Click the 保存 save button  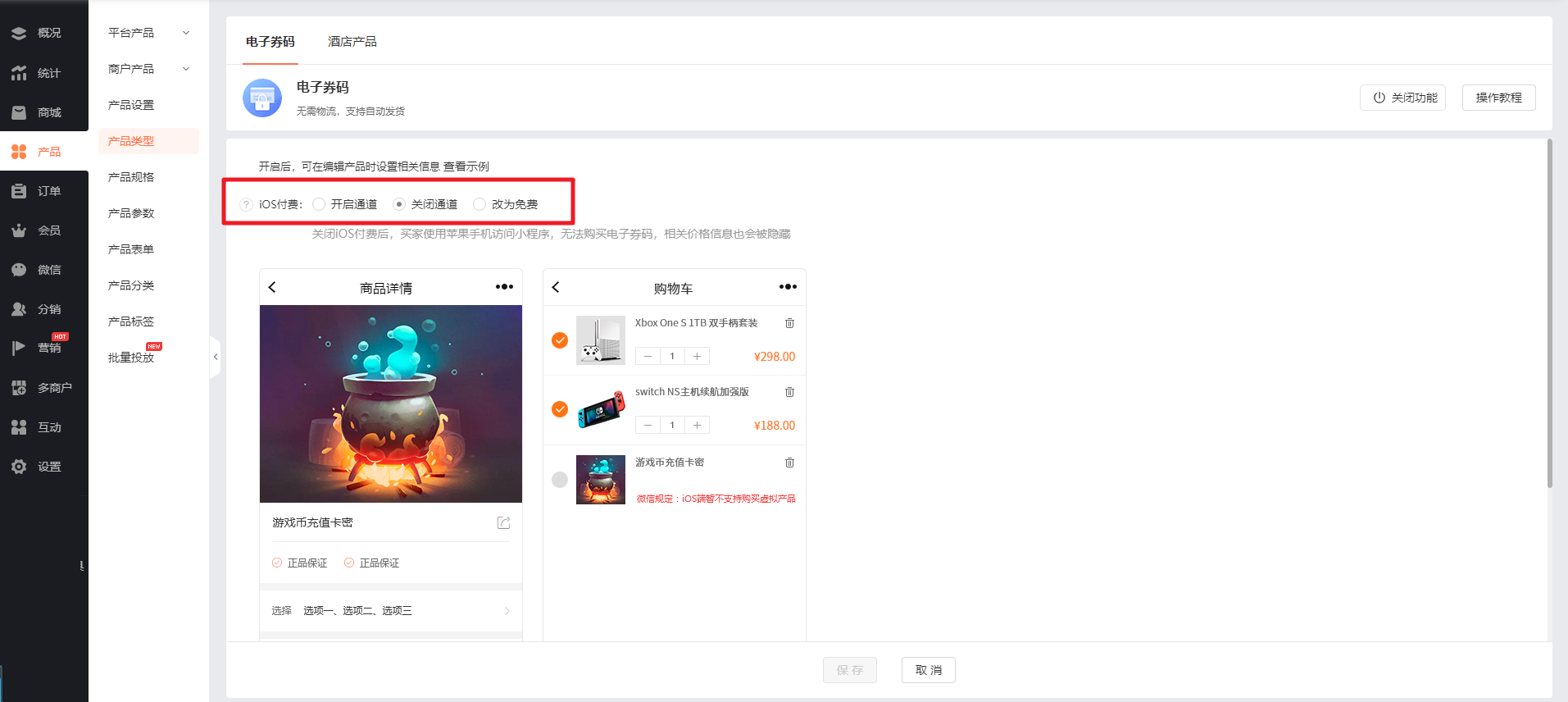849,670
